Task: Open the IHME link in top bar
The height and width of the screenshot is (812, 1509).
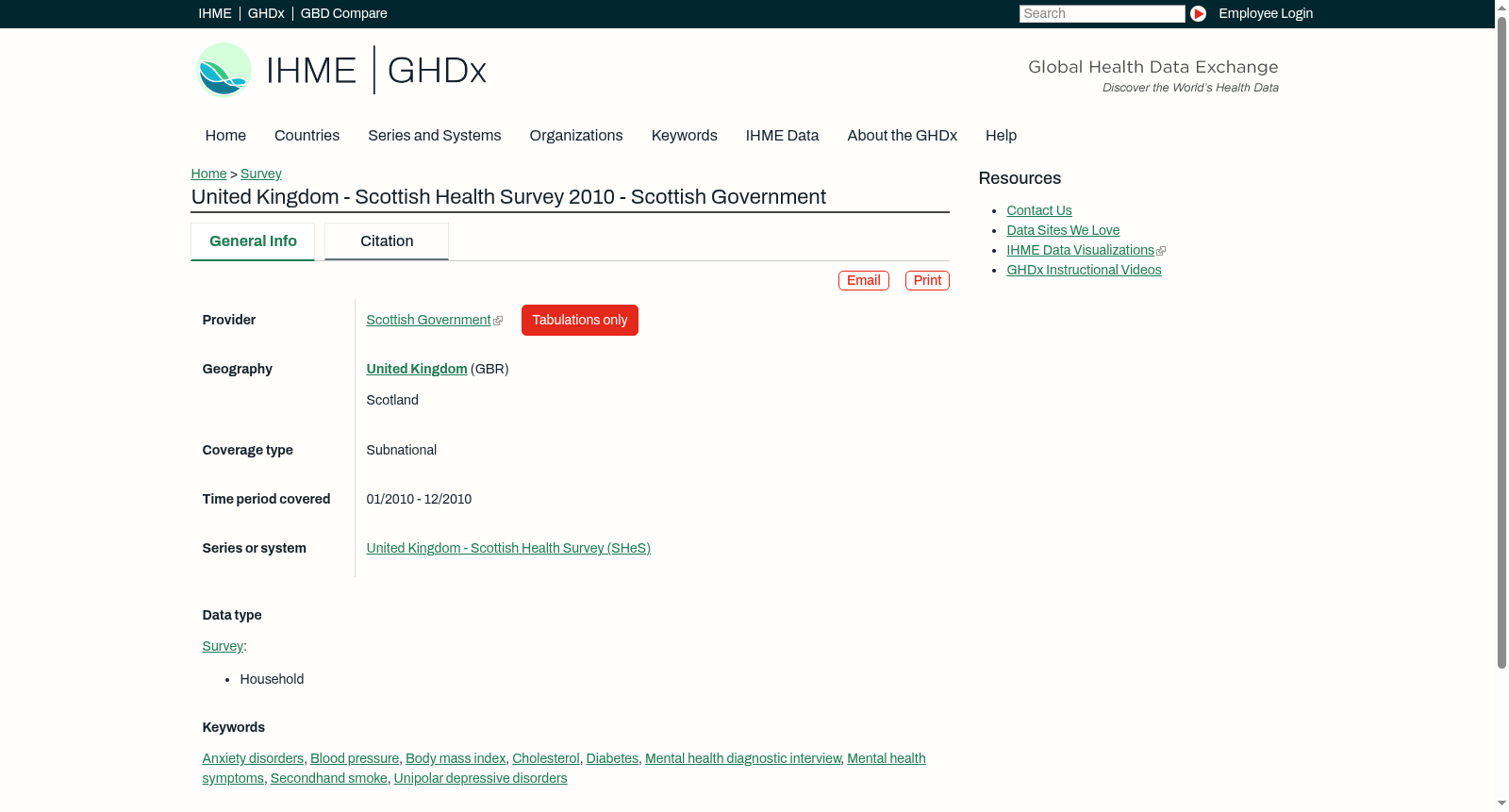Action: pos(215,13)
